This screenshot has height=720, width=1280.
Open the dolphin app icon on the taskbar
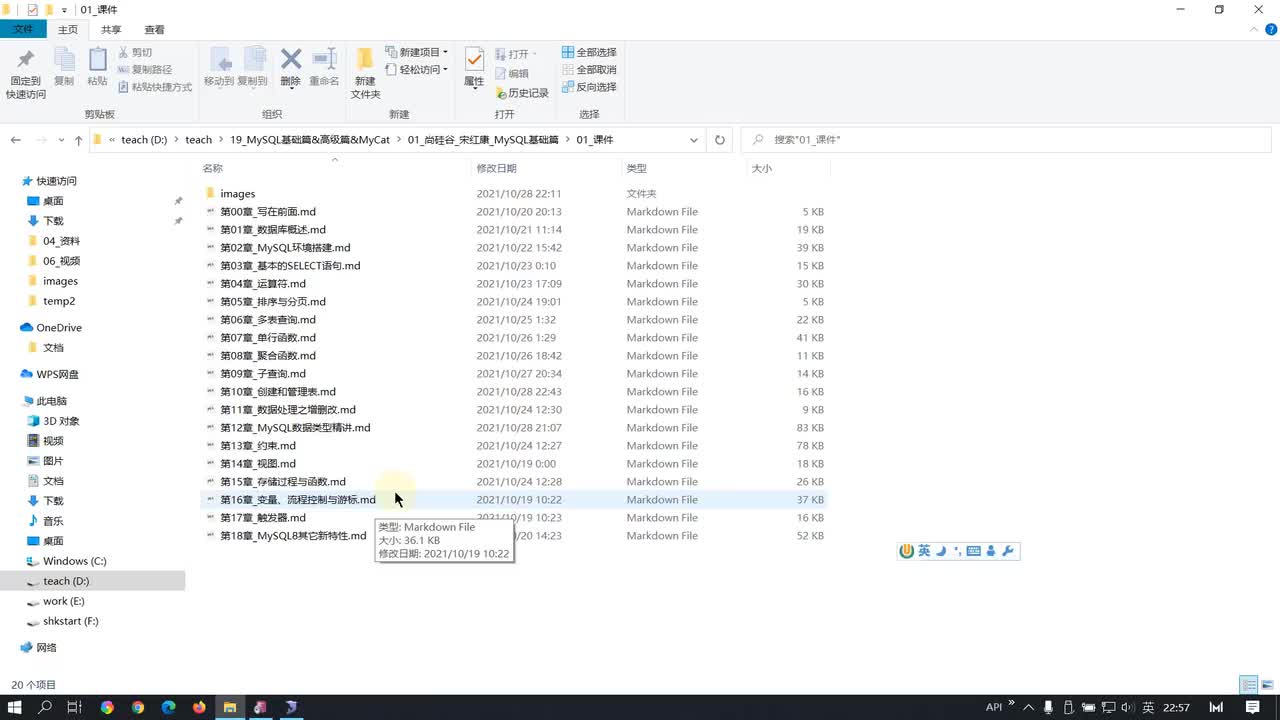(x=291, y=707)
